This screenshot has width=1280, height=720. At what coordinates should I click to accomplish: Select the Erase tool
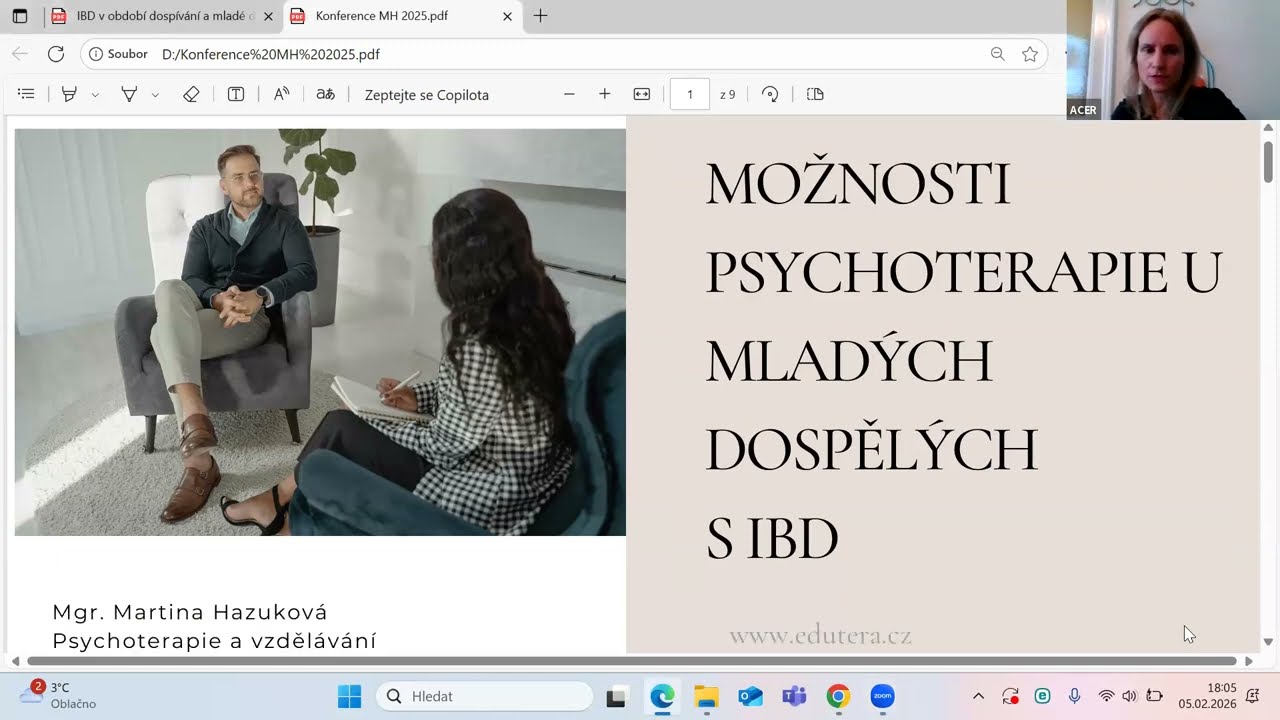pyautogui.click(x=191, y=94)
